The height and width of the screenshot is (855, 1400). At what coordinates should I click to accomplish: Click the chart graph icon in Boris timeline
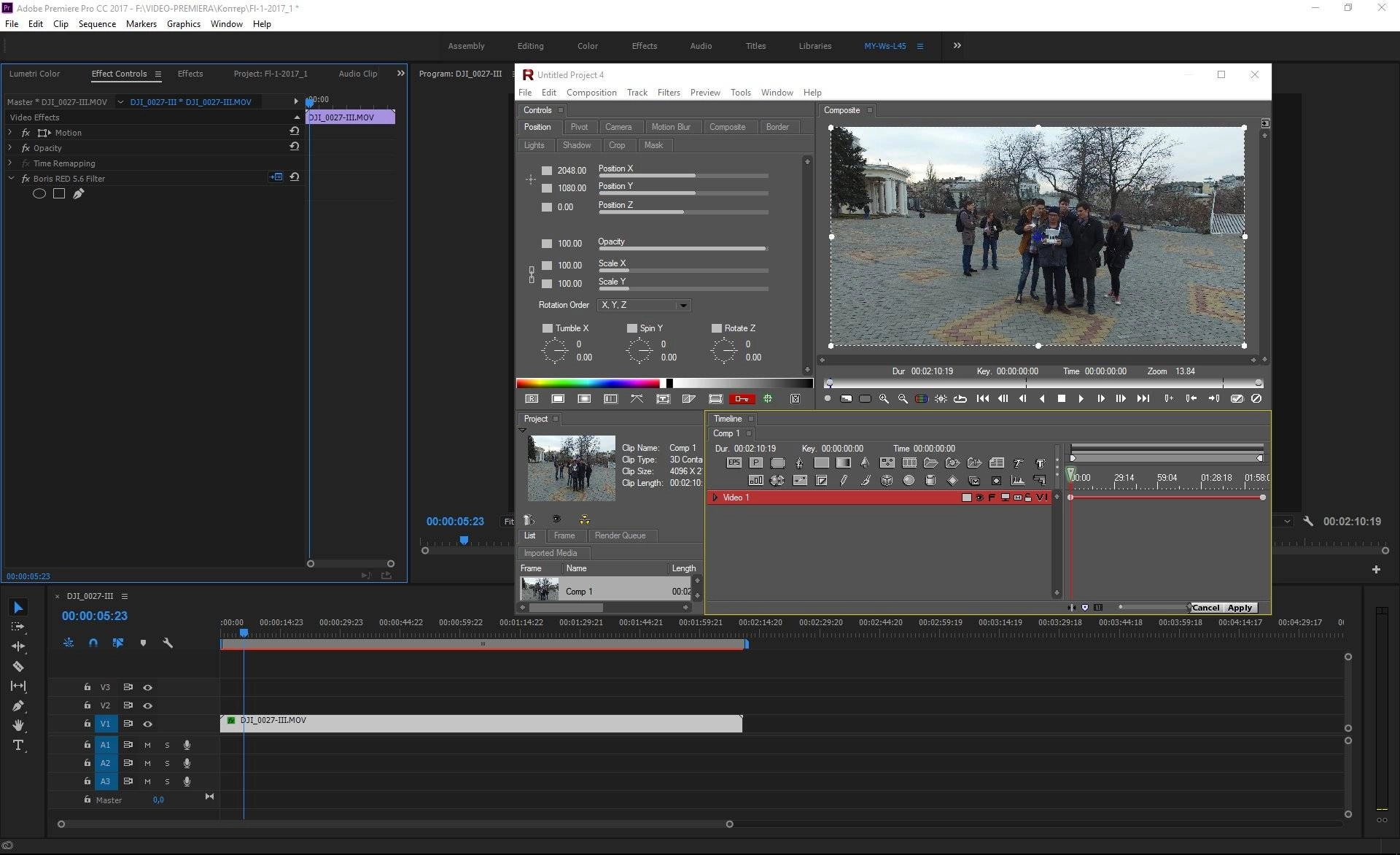pyautogui.click(x=1018, y=480)
